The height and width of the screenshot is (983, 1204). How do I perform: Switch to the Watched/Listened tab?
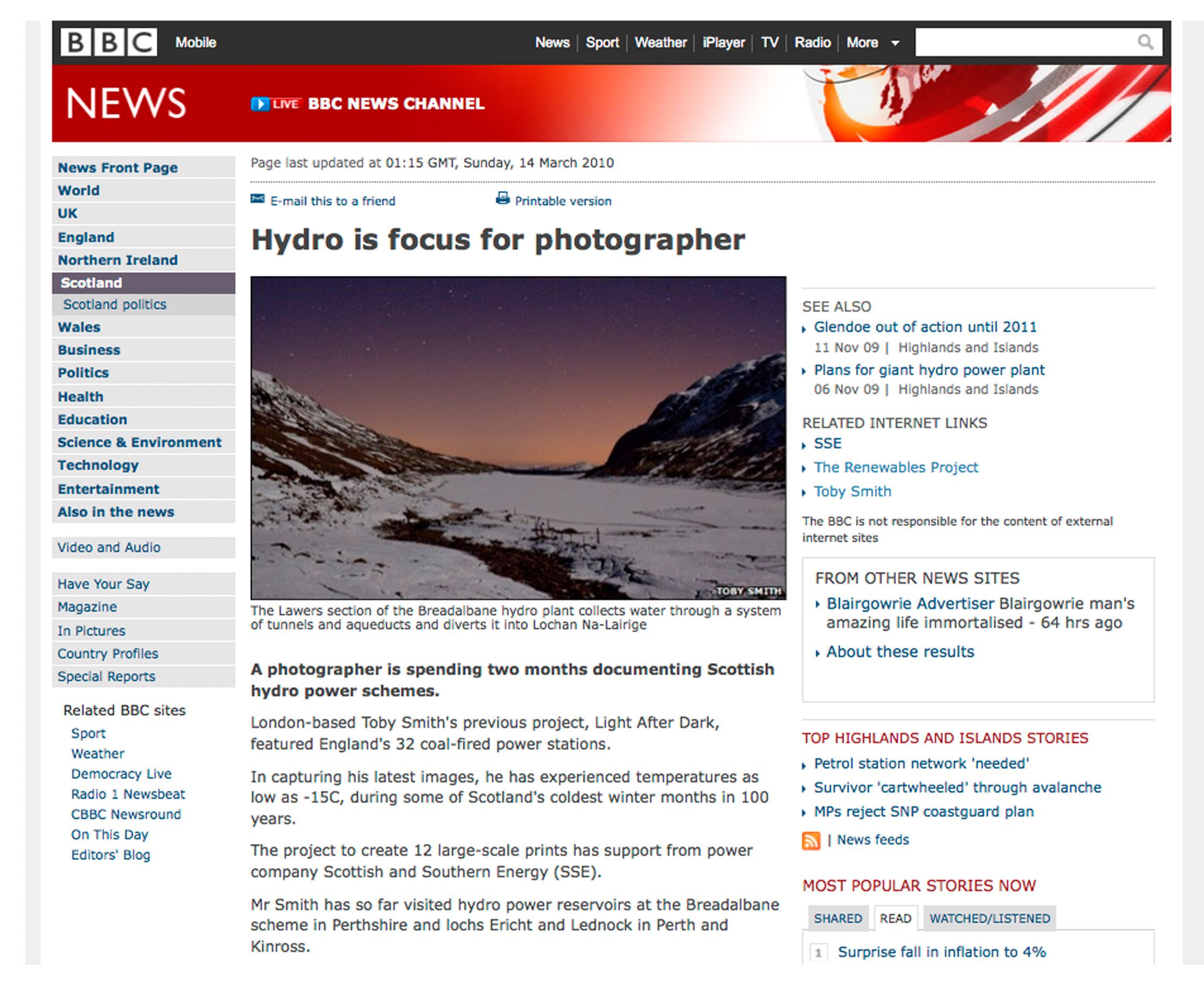pos(989,918)
